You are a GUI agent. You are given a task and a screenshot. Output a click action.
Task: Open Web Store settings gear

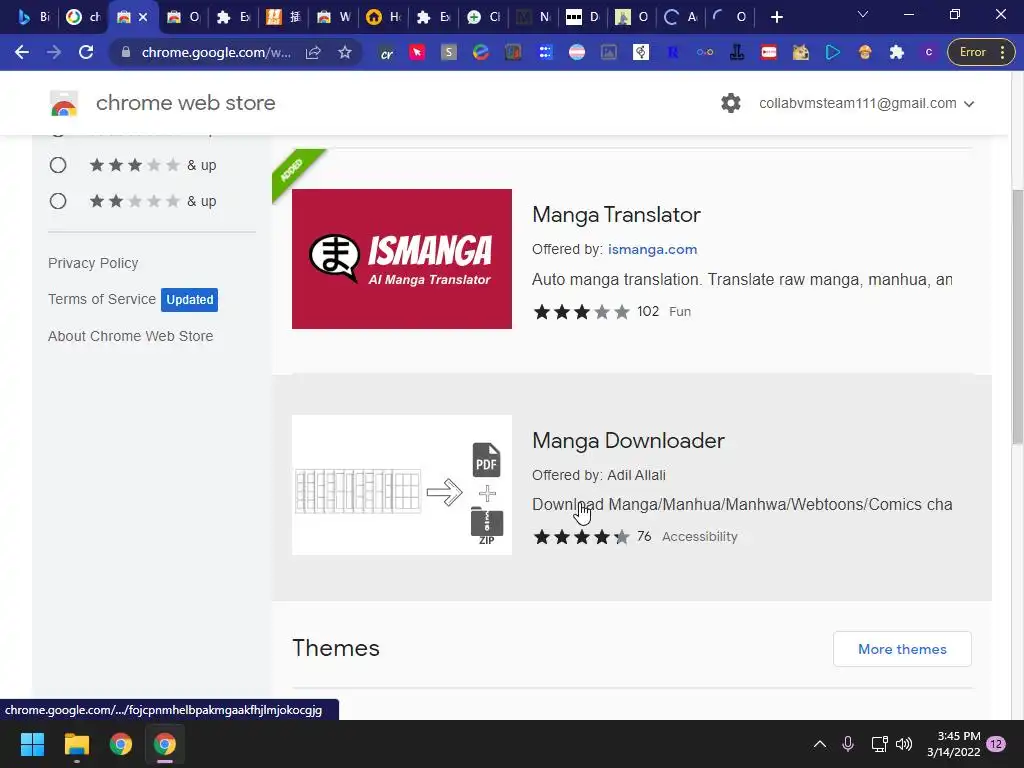(731, 103)
